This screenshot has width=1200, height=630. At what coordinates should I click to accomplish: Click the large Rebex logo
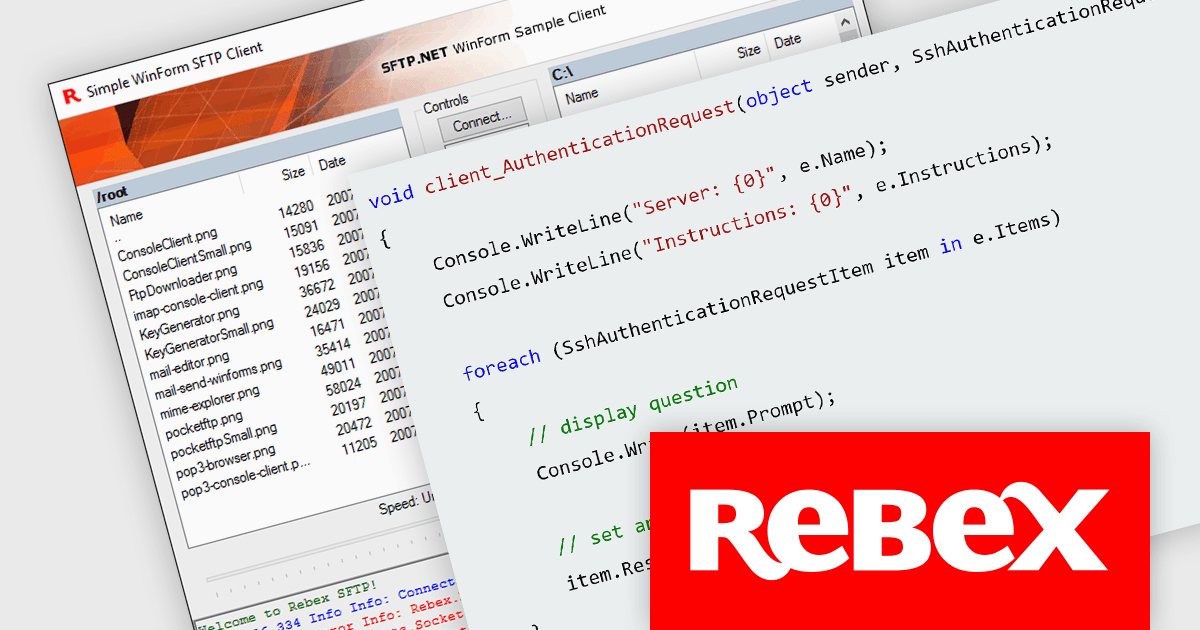coord(899,531)
